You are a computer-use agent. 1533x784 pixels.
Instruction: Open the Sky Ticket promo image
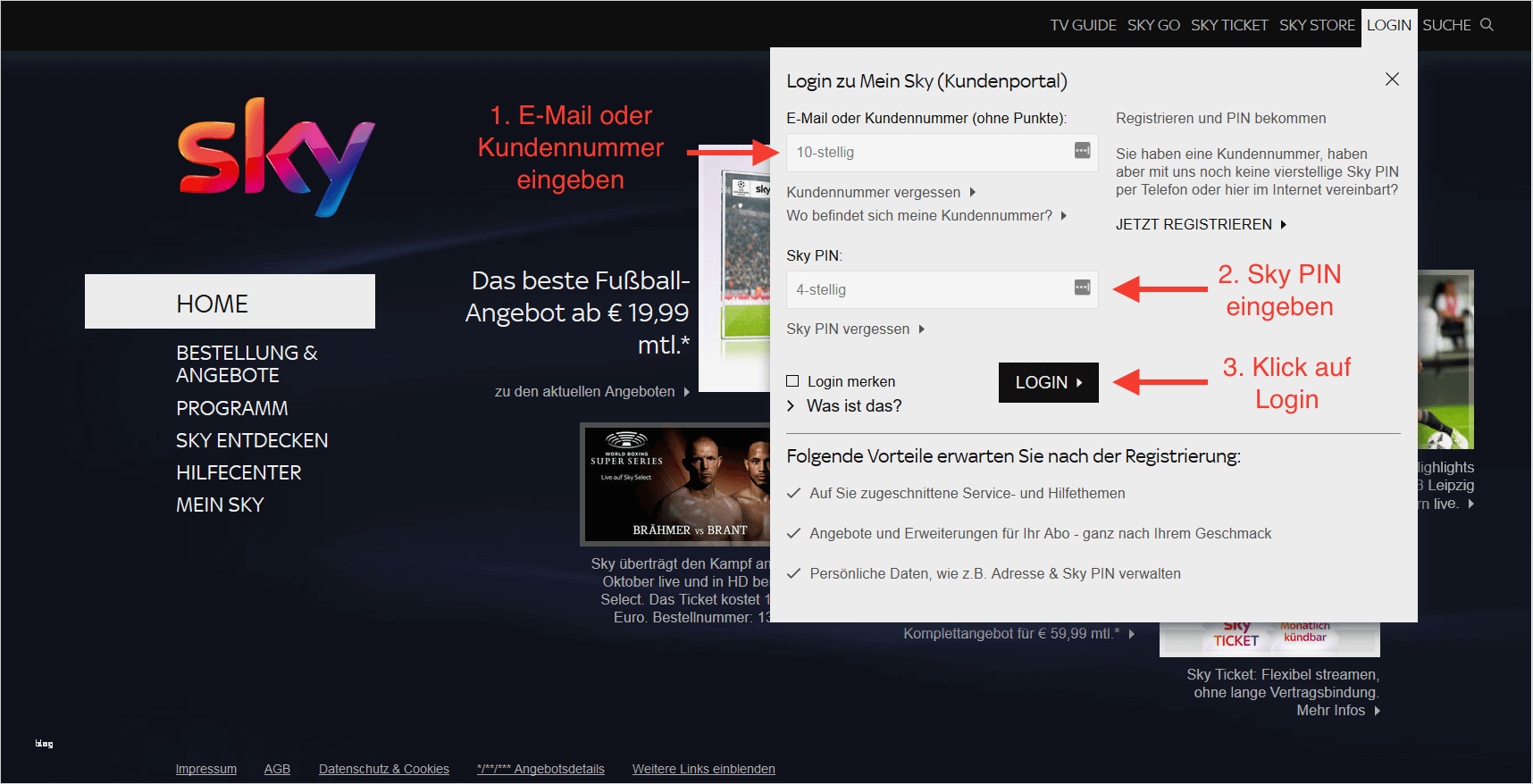pyautogui.click(x=1269, y=639)
